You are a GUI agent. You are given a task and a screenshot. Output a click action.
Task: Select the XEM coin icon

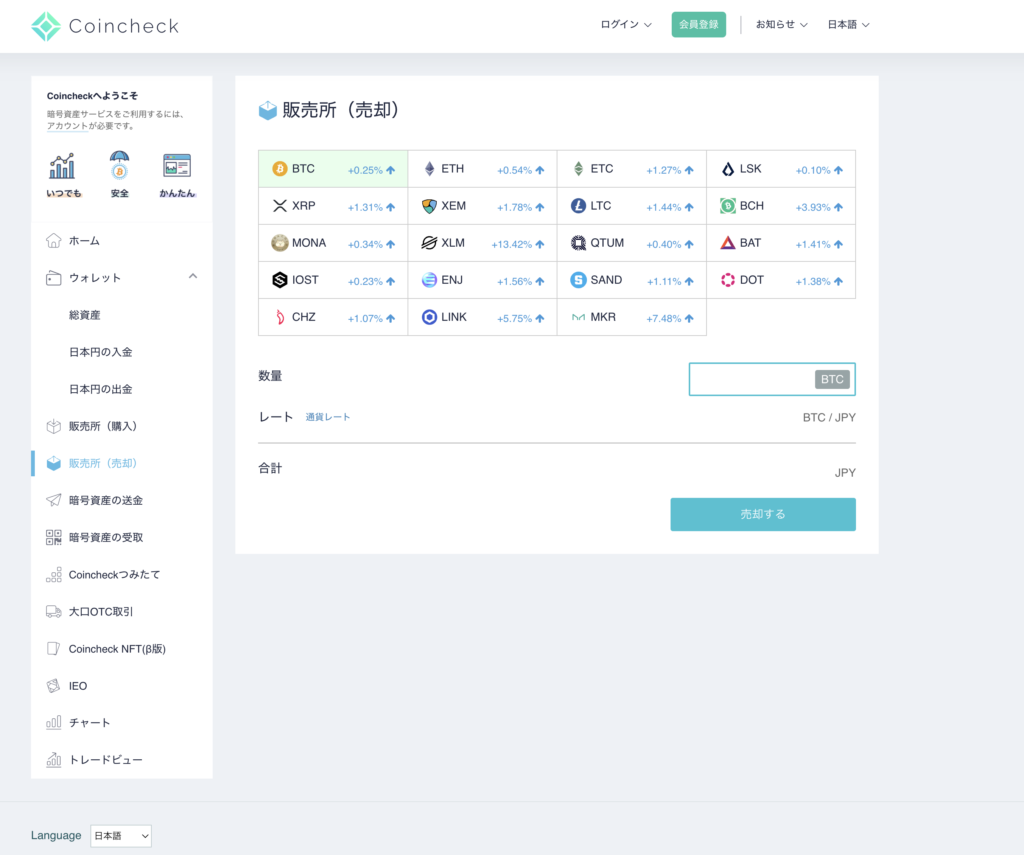pos(429,206)
